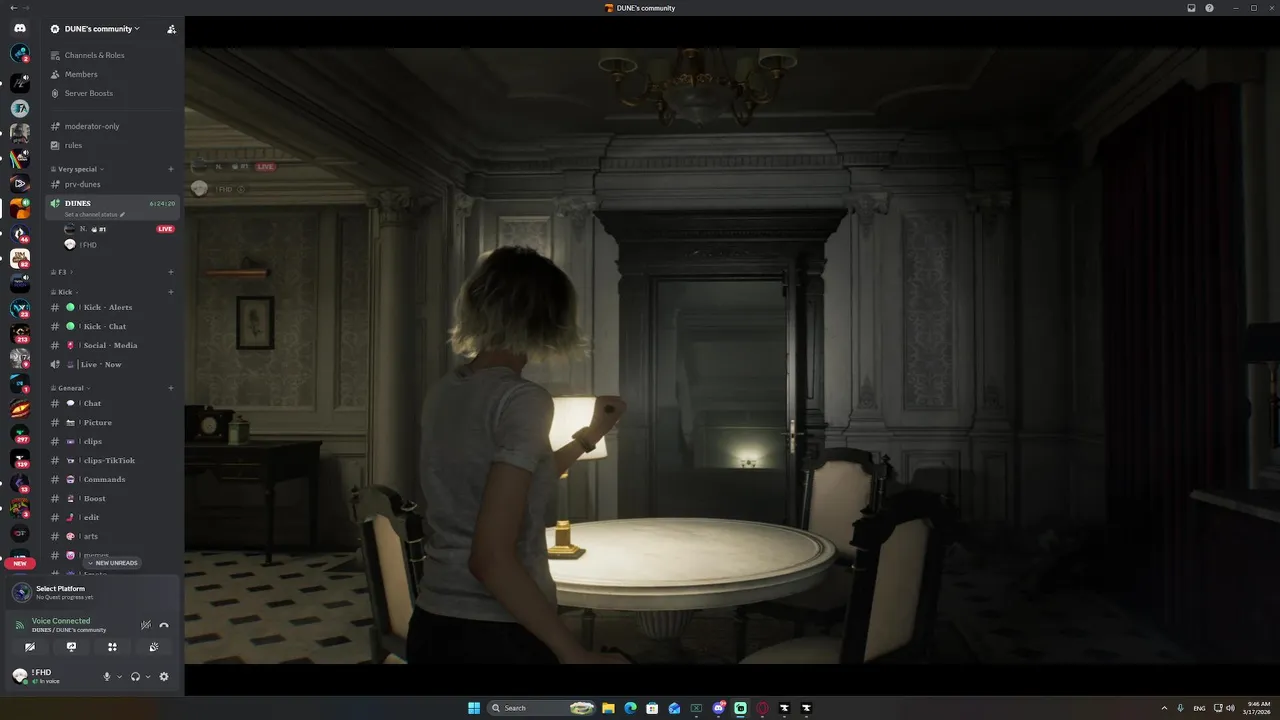Select the streaming user with LIVE badge

click(x=120, y=229)
